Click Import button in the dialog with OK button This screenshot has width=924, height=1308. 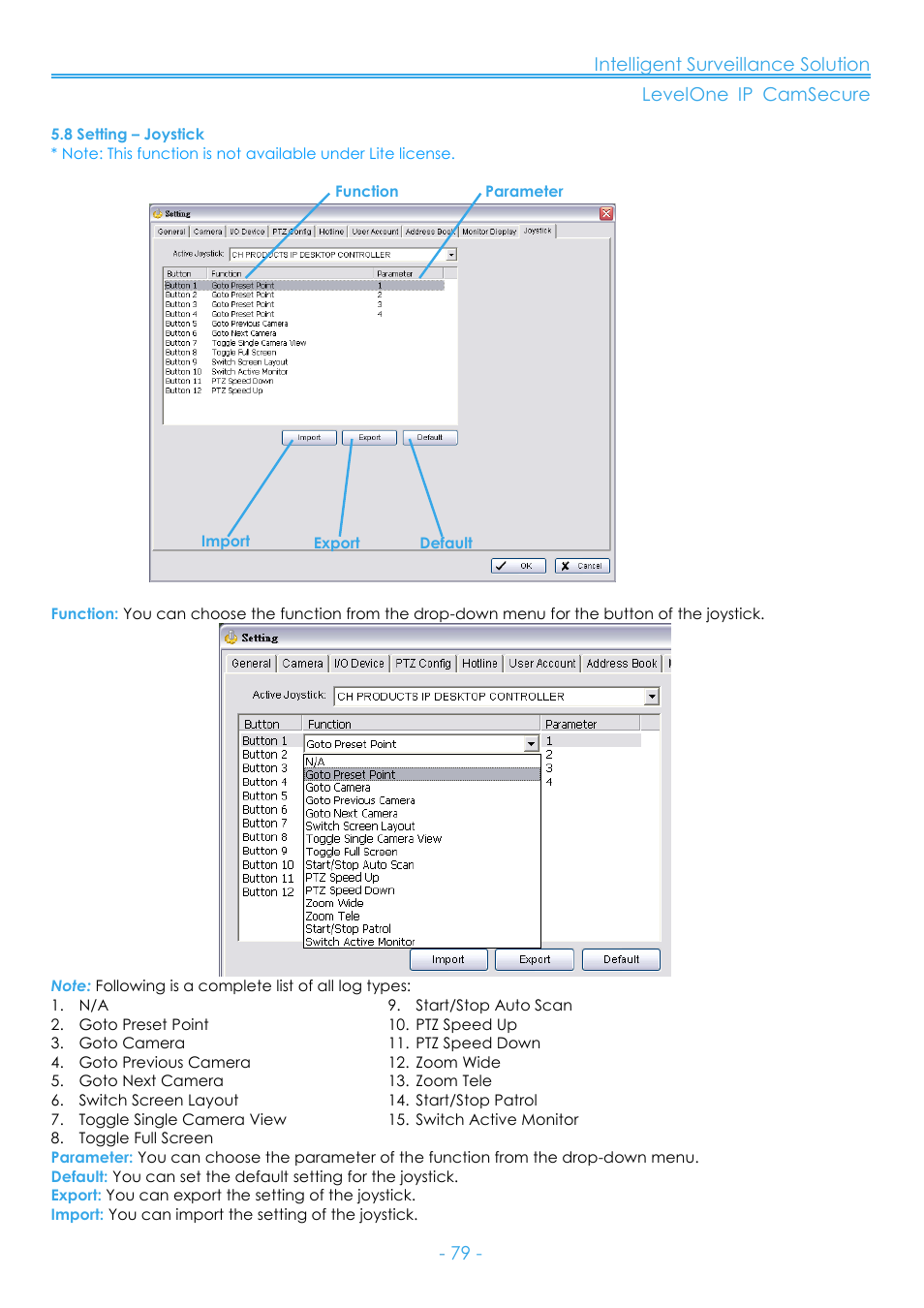click(309, 438)
